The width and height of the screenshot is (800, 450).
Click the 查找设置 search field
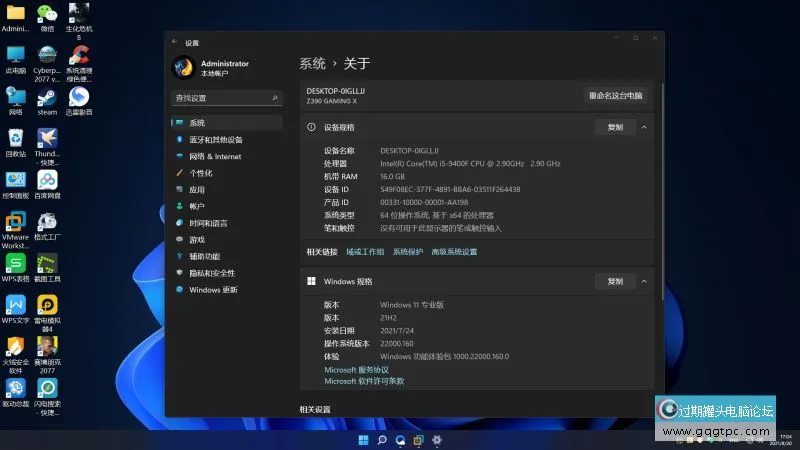pos(226,98)
